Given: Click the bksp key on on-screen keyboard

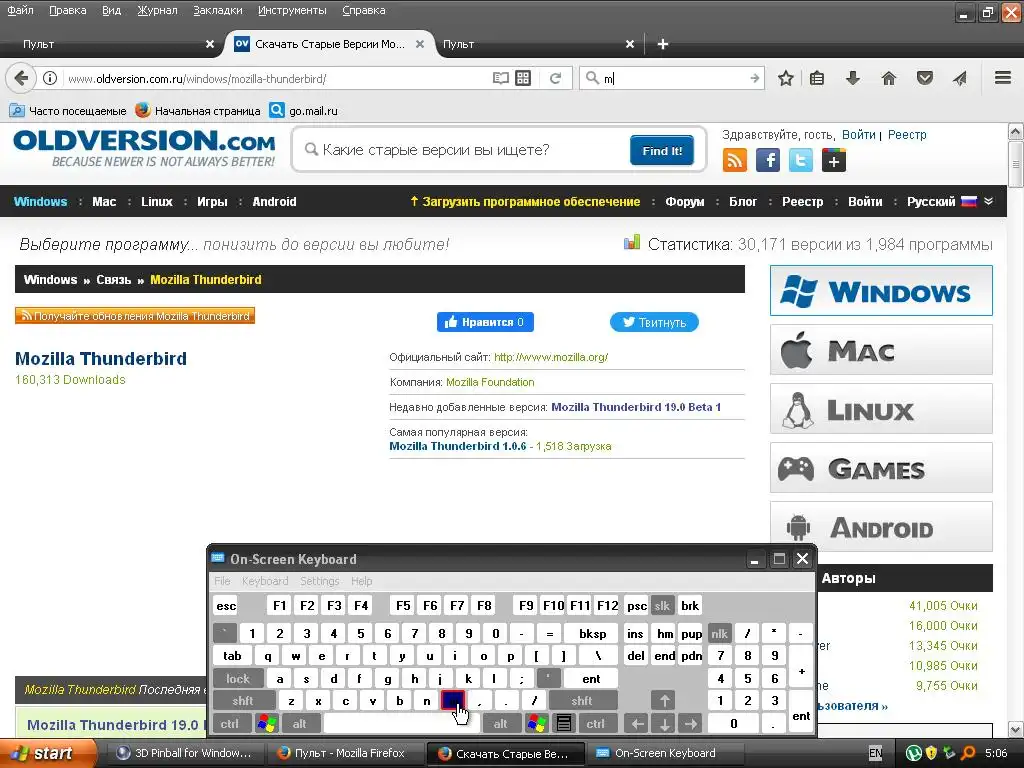Looking at the screenshot, I should pyautogui.click(x=592, y=633).
